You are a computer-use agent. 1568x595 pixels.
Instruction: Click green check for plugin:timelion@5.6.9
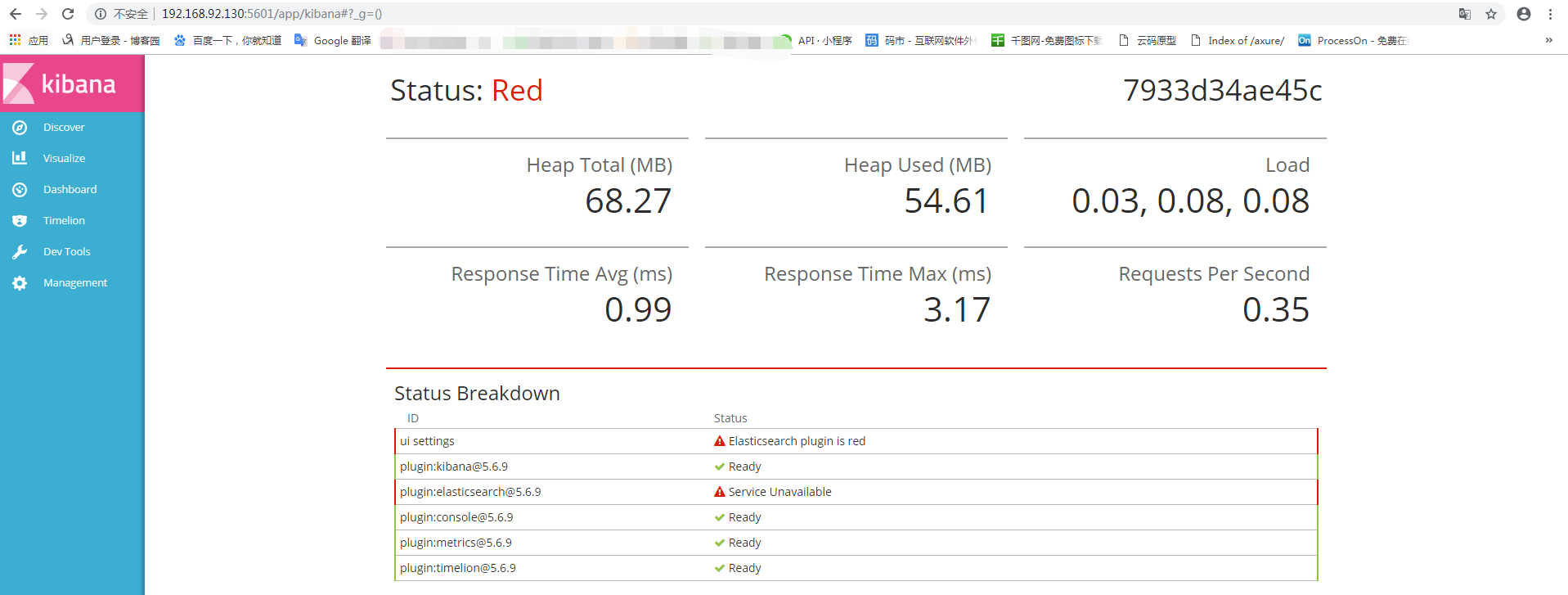pyautogui.click(x=720, y=568)
